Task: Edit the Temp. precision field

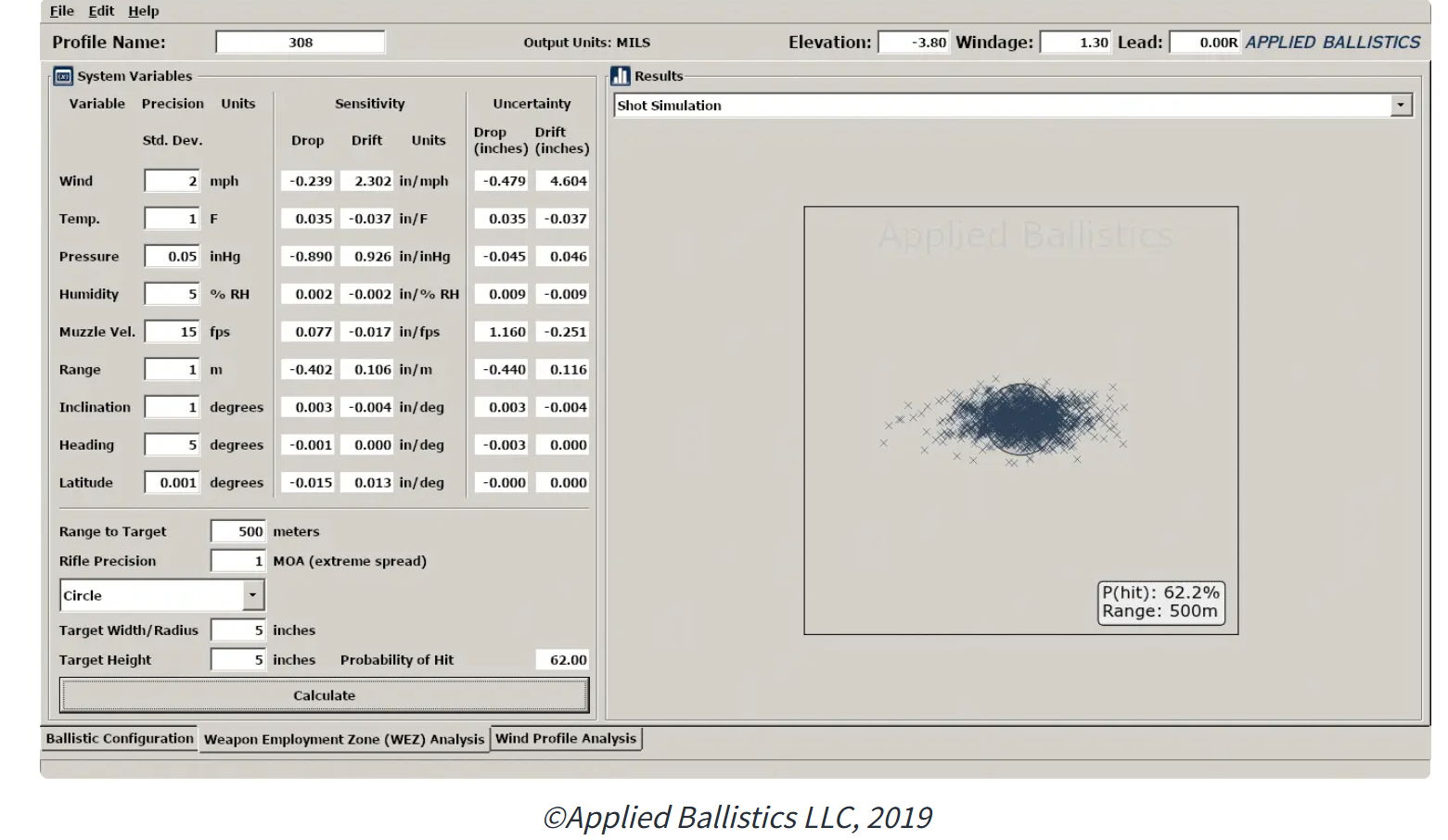Action: 172,219
